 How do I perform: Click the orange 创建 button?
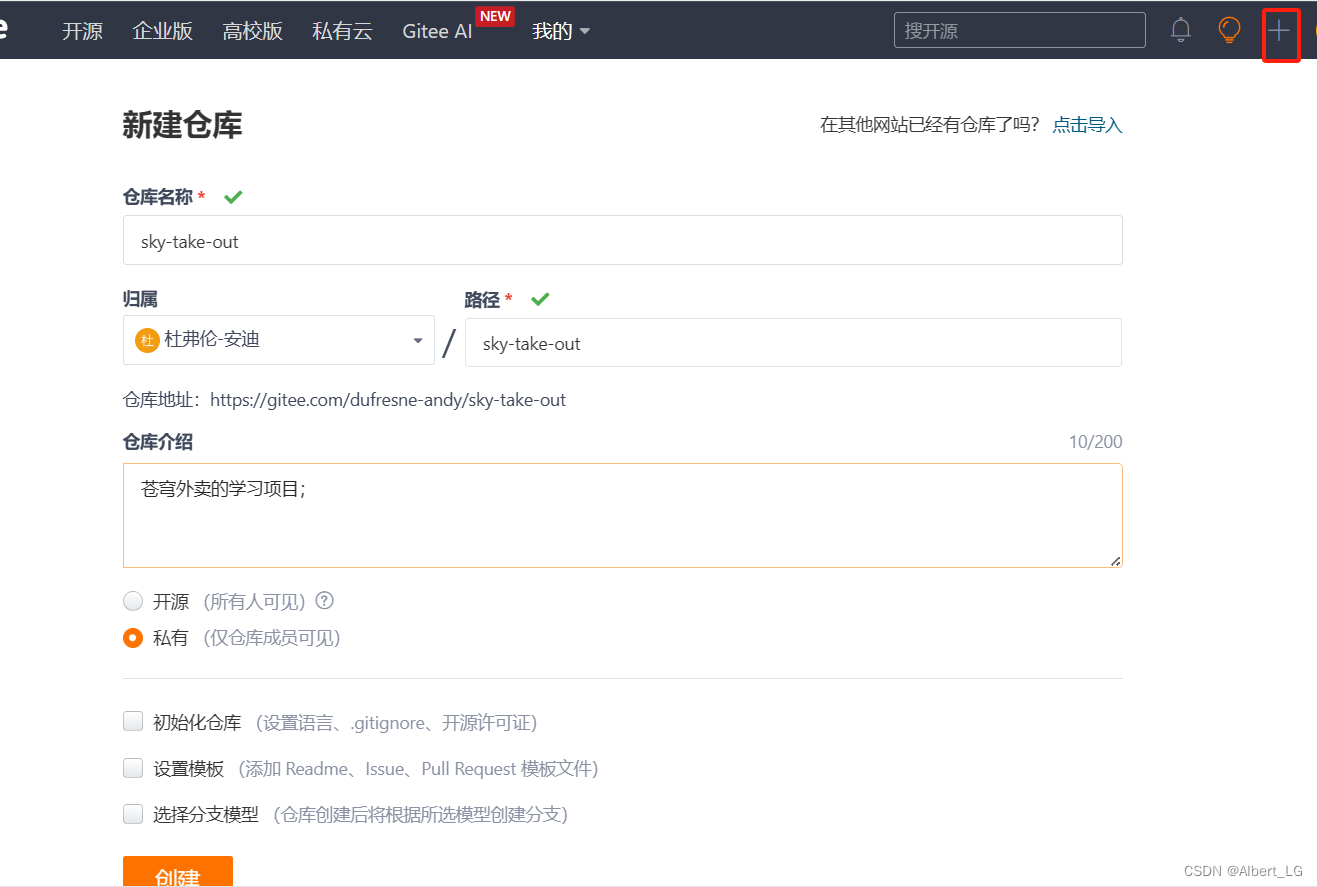click(x=178, y=871)
